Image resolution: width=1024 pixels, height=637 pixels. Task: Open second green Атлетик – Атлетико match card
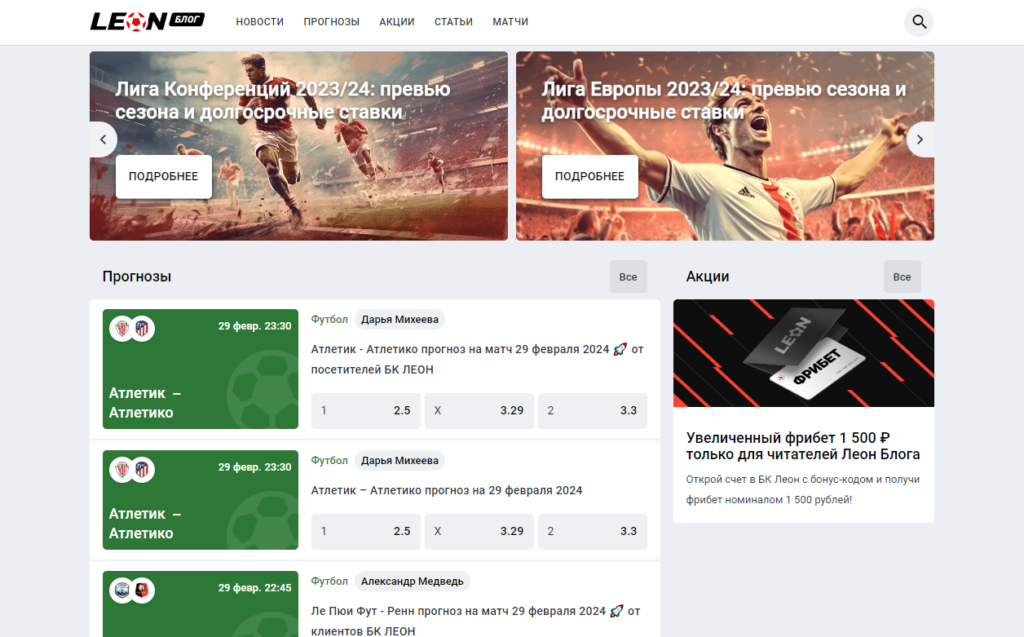click(200, 500)
